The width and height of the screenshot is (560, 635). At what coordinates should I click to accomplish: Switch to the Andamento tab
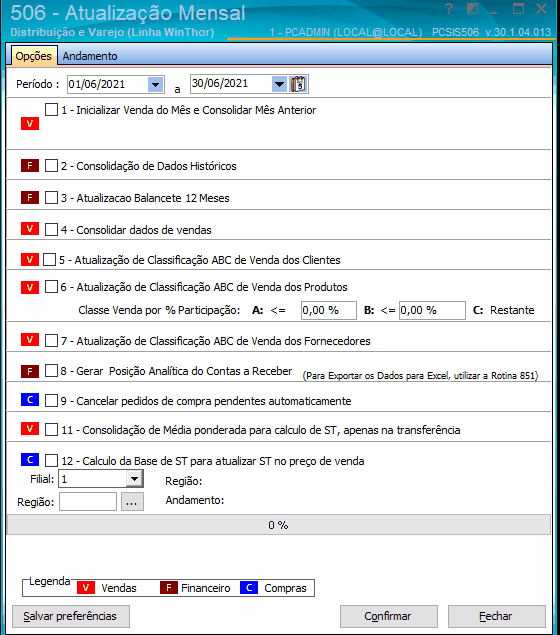[90, 56]
